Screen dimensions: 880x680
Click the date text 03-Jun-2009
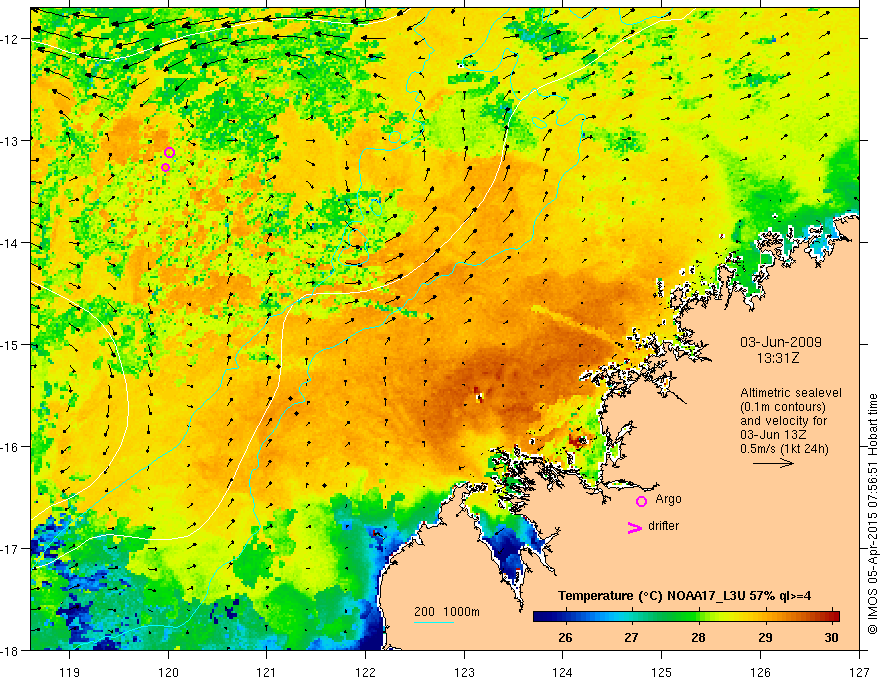(781, 342)
